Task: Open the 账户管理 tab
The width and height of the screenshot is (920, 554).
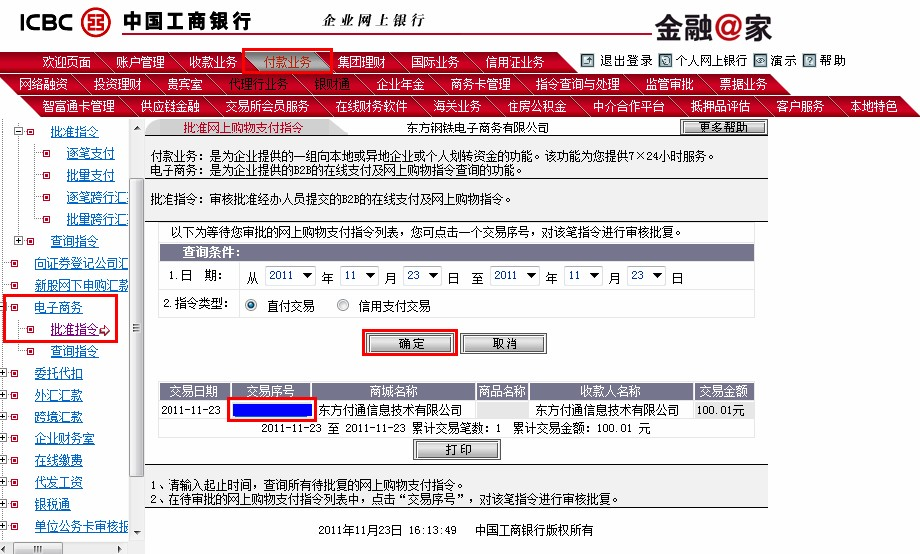Action: [140, 62]
